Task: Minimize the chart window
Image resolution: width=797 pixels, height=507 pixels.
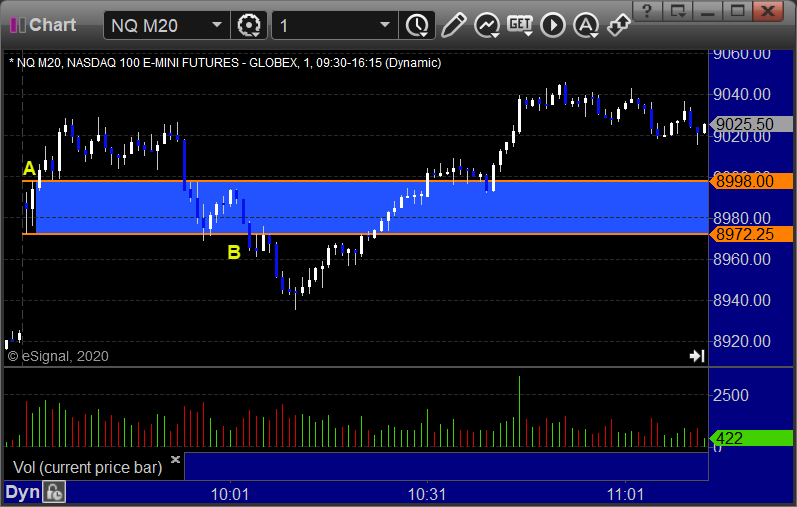Action: pos(708,11)
